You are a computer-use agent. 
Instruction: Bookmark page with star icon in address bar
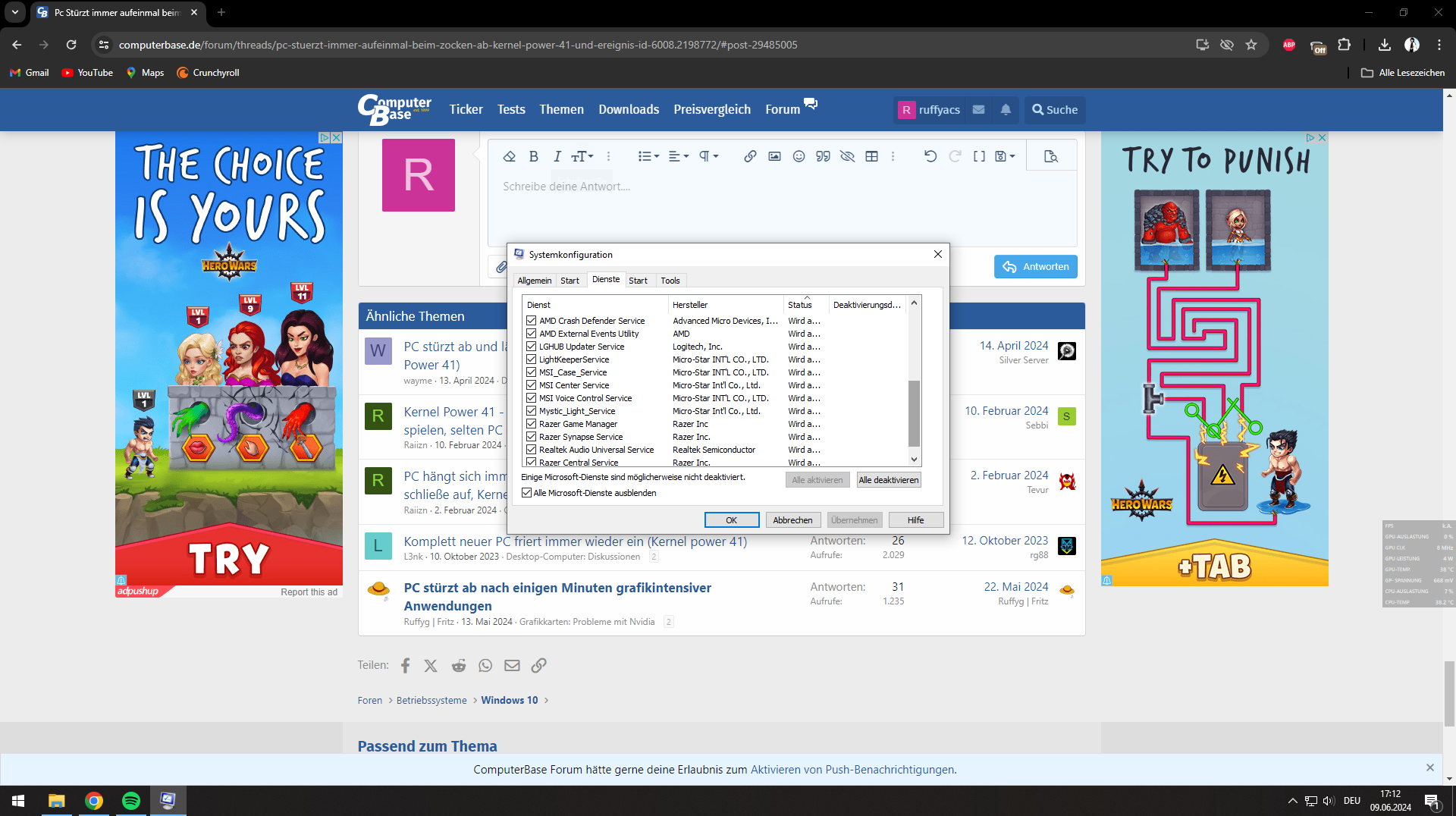(1251, 45)
